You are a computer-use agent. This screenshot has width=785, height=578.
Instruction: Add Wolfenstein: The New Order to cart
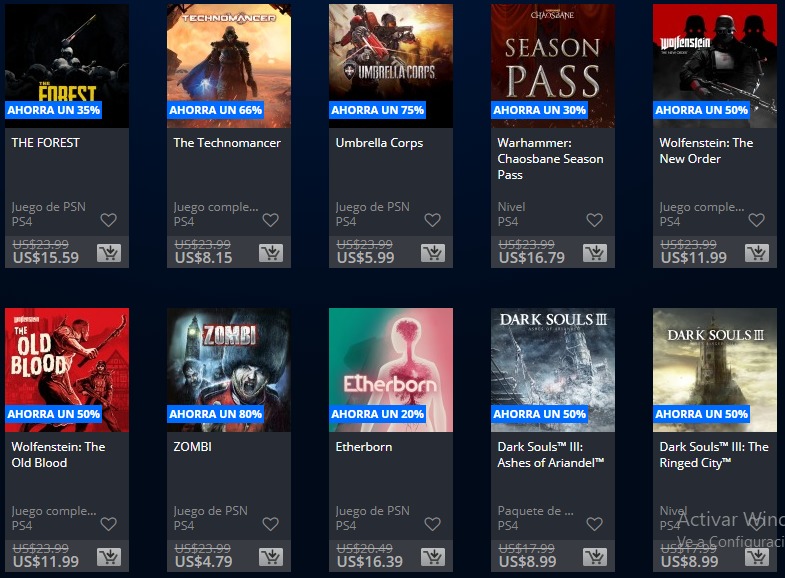click(757, 253)
